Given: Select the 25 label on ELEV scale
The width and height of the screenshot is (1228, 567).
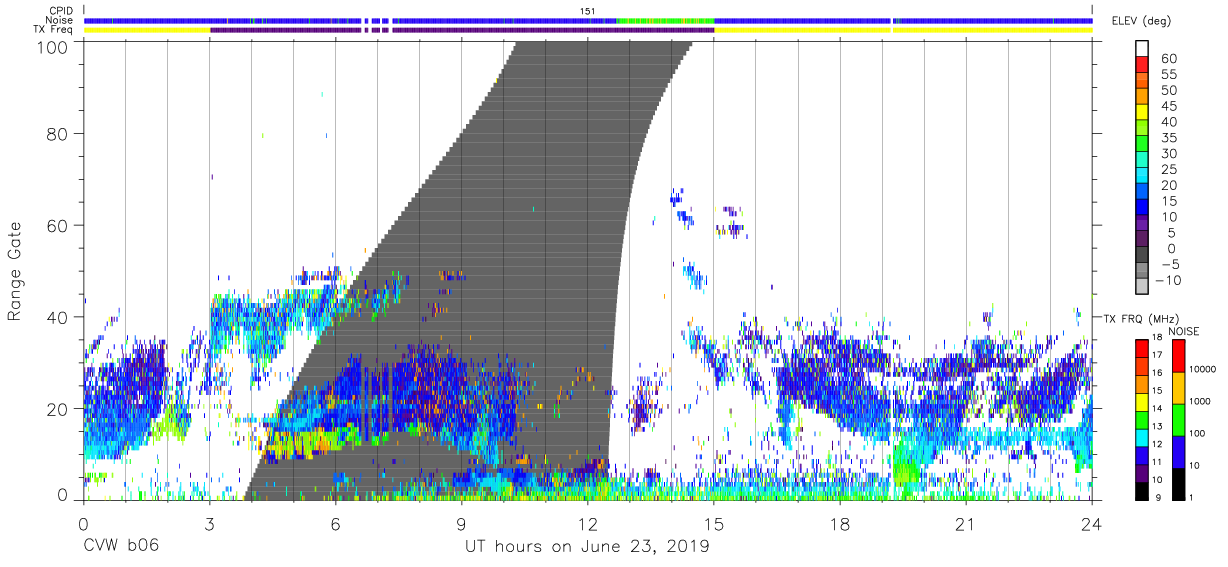Looking at the screenshot, I should pyautogui.click(x=1169, y=169).
